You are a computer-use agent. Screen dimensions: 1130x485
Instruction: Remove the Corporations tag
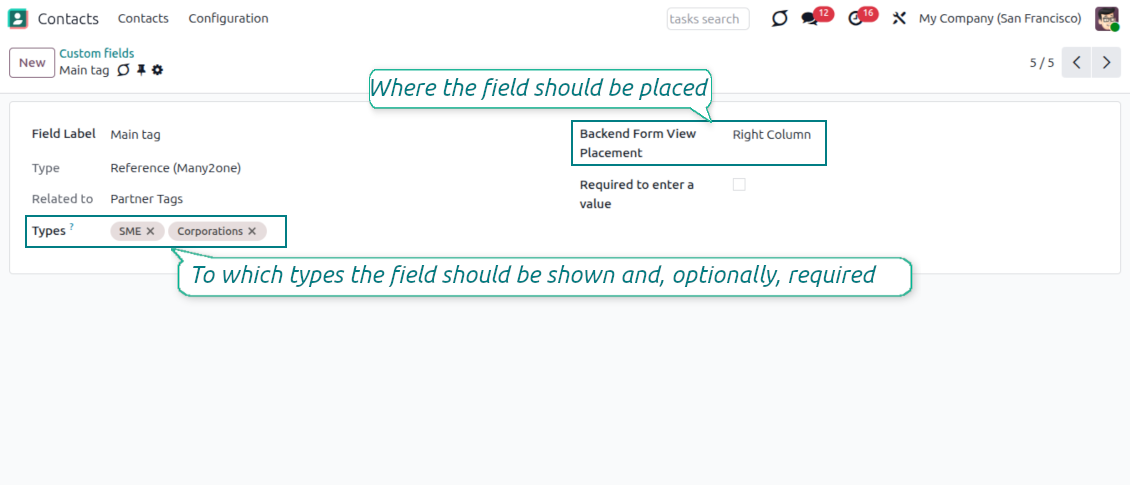pyautogui.click(x=252, y=231)
